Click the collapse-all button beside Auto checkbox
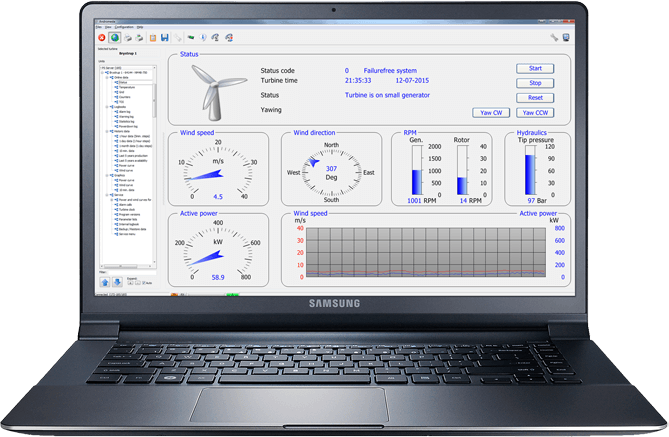 coord(138,283)
